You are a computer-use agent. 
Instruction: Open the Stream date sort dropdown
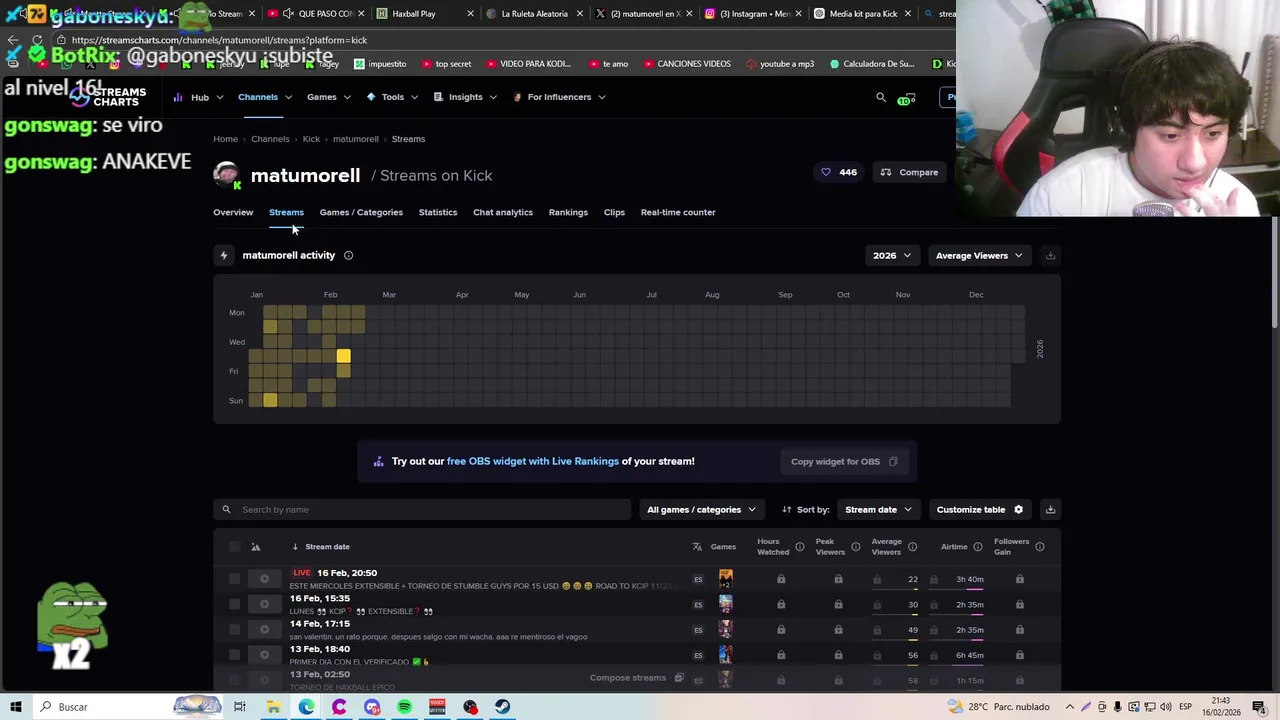(x=878, y=510)
